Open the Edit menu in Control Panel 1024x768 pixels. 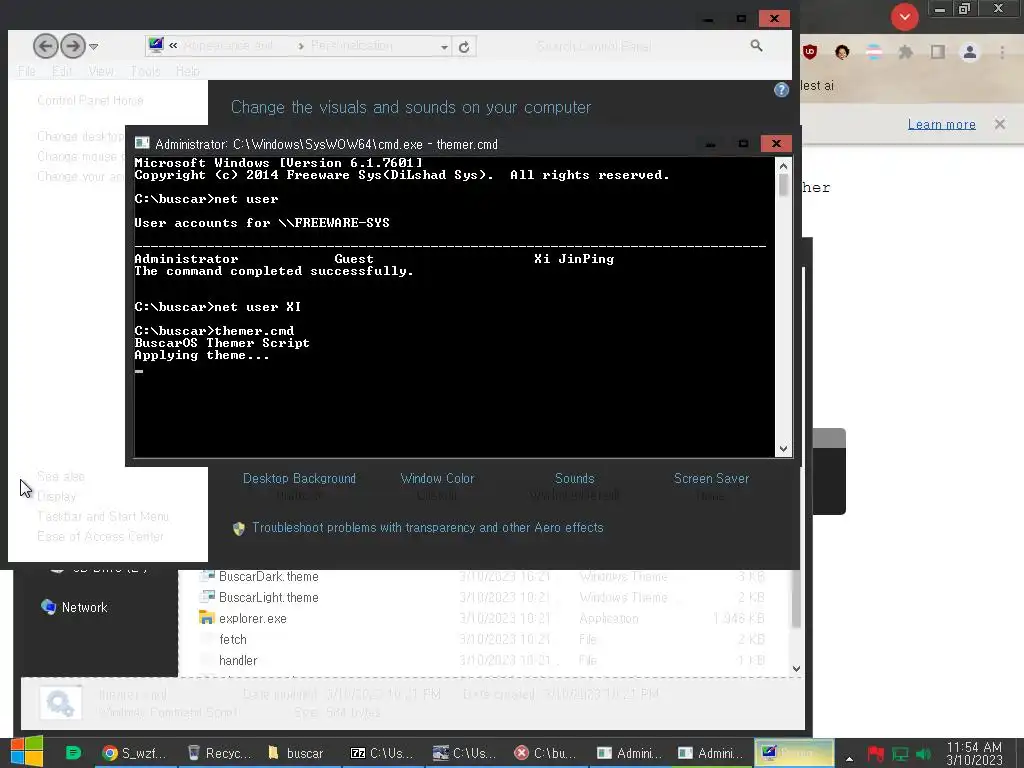tap(62, 71)
